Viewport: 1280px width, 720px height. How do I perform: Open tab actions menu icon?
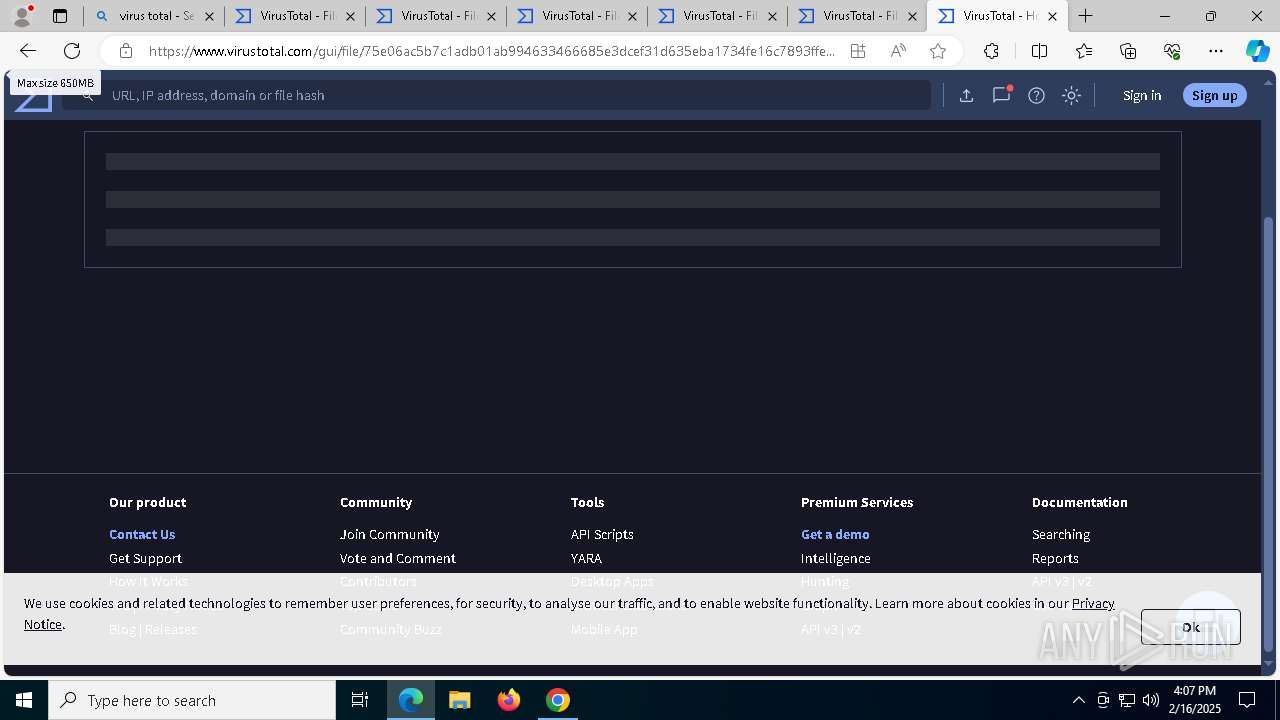[60, 16]
